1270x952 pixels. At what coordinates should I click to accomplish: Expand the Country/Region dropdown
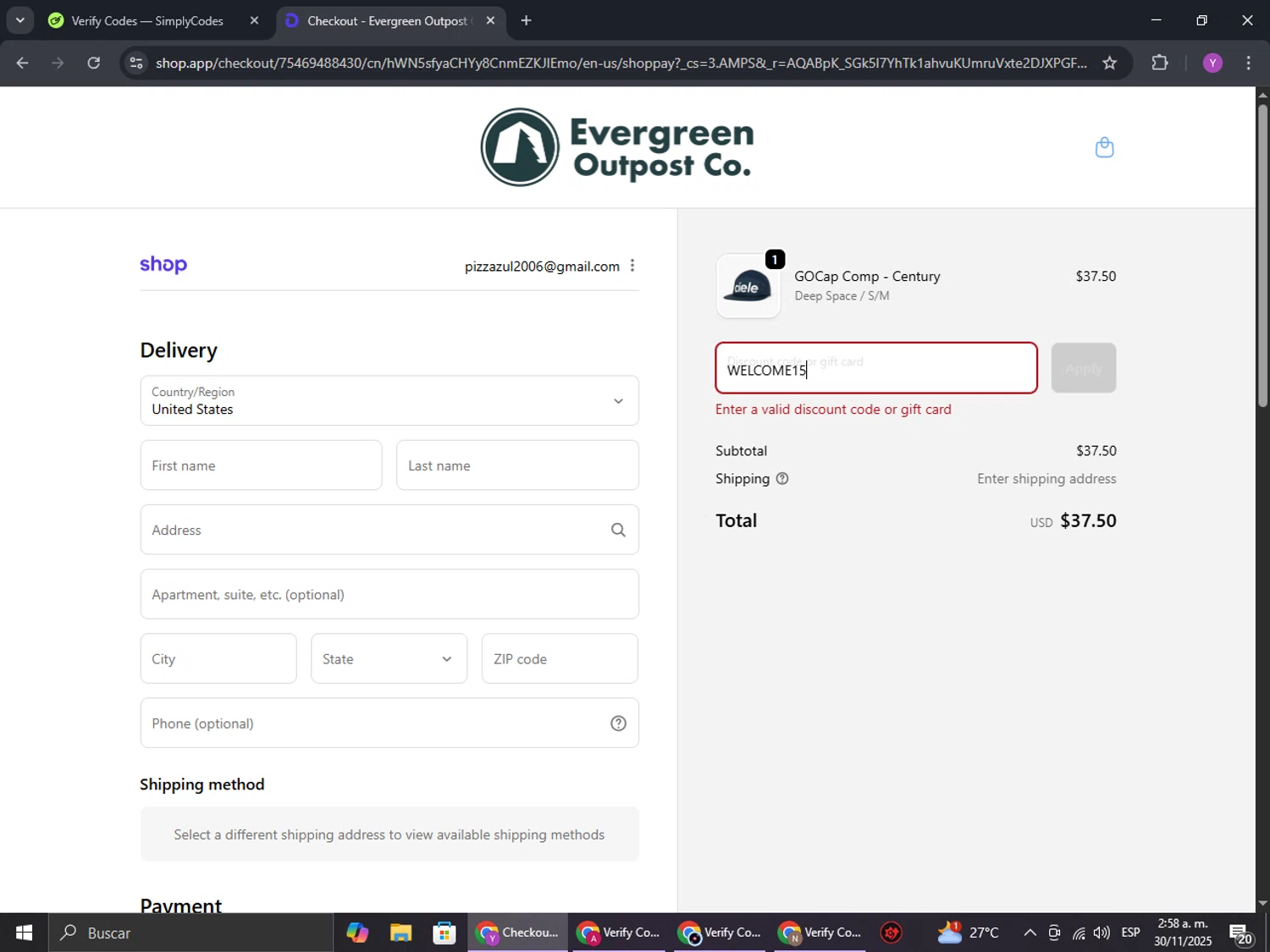tap(389, 400)
